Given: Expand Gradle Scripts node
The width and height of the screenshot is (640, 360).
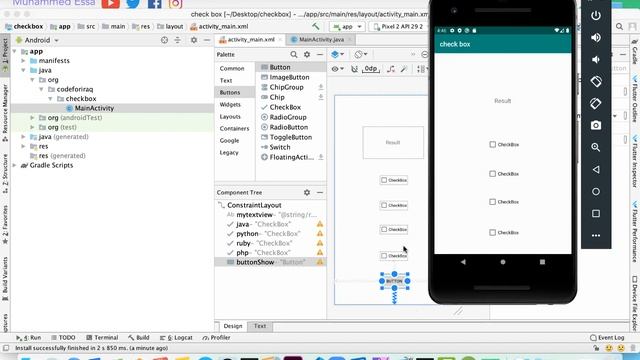Looking at the screenshot, I should (15, 165).
